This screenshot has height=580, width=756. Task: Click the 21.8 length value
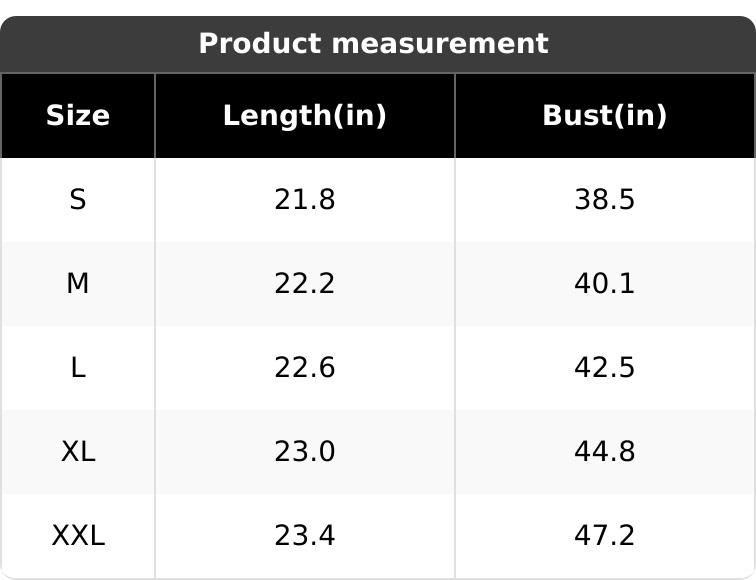coord(304,200)
